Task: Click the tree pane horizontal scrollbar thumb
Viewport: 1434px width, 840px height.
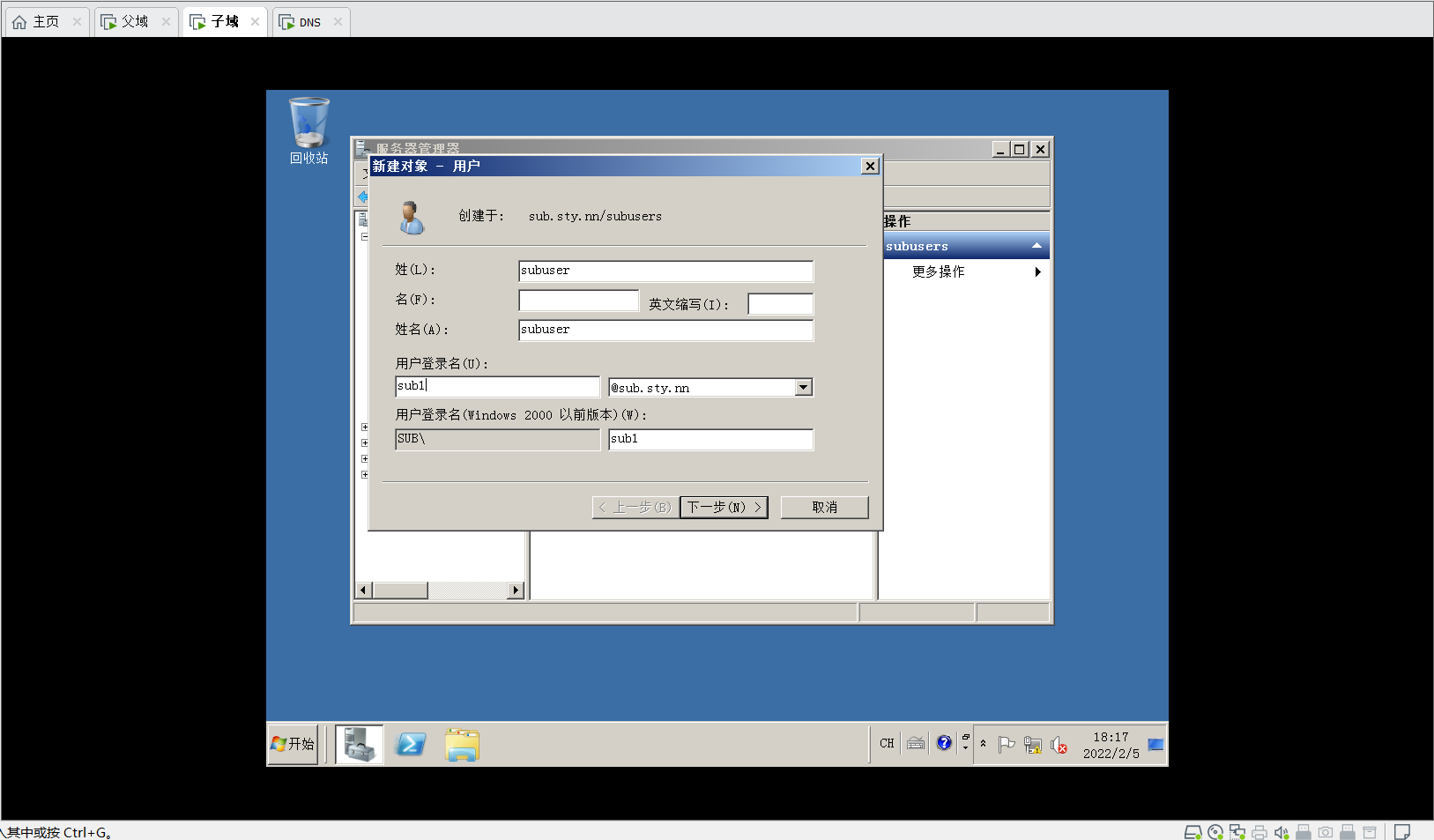Action: (x=399, y=590)
